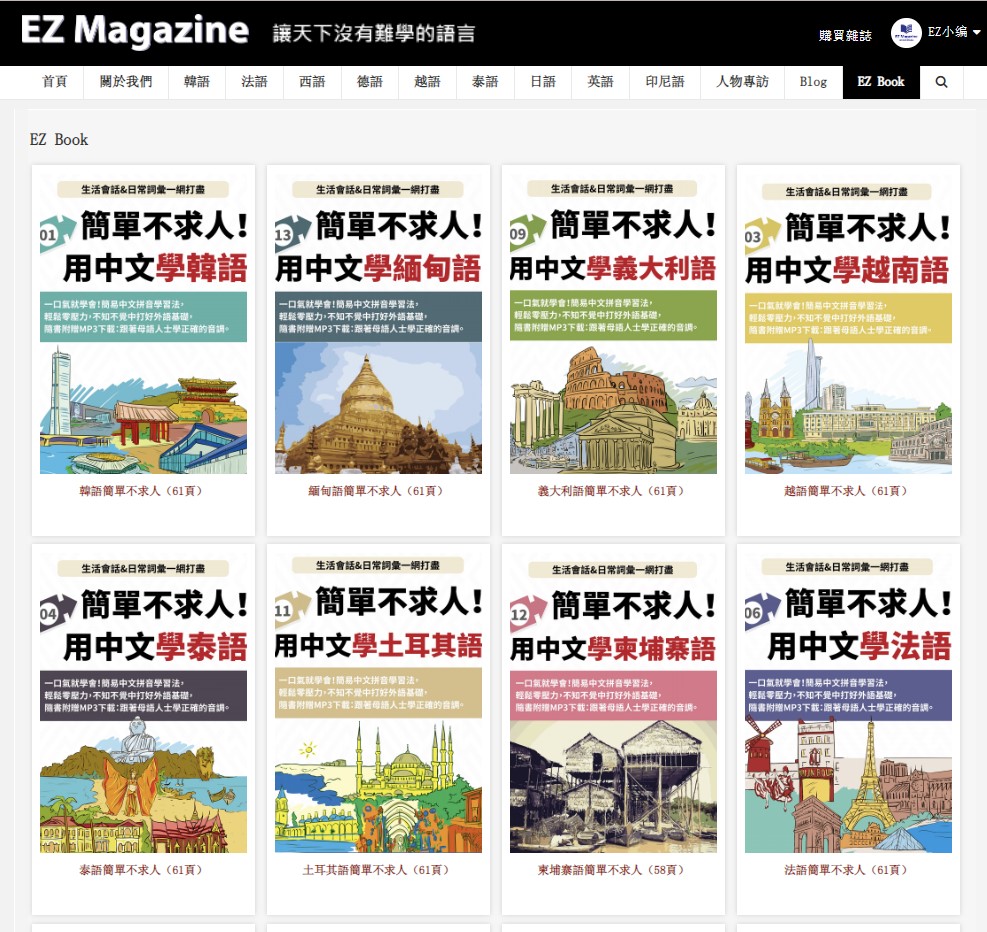Click the 義大利語簡單不求人（61頁） link
This screenshot has width=987, height=932.
613,491
